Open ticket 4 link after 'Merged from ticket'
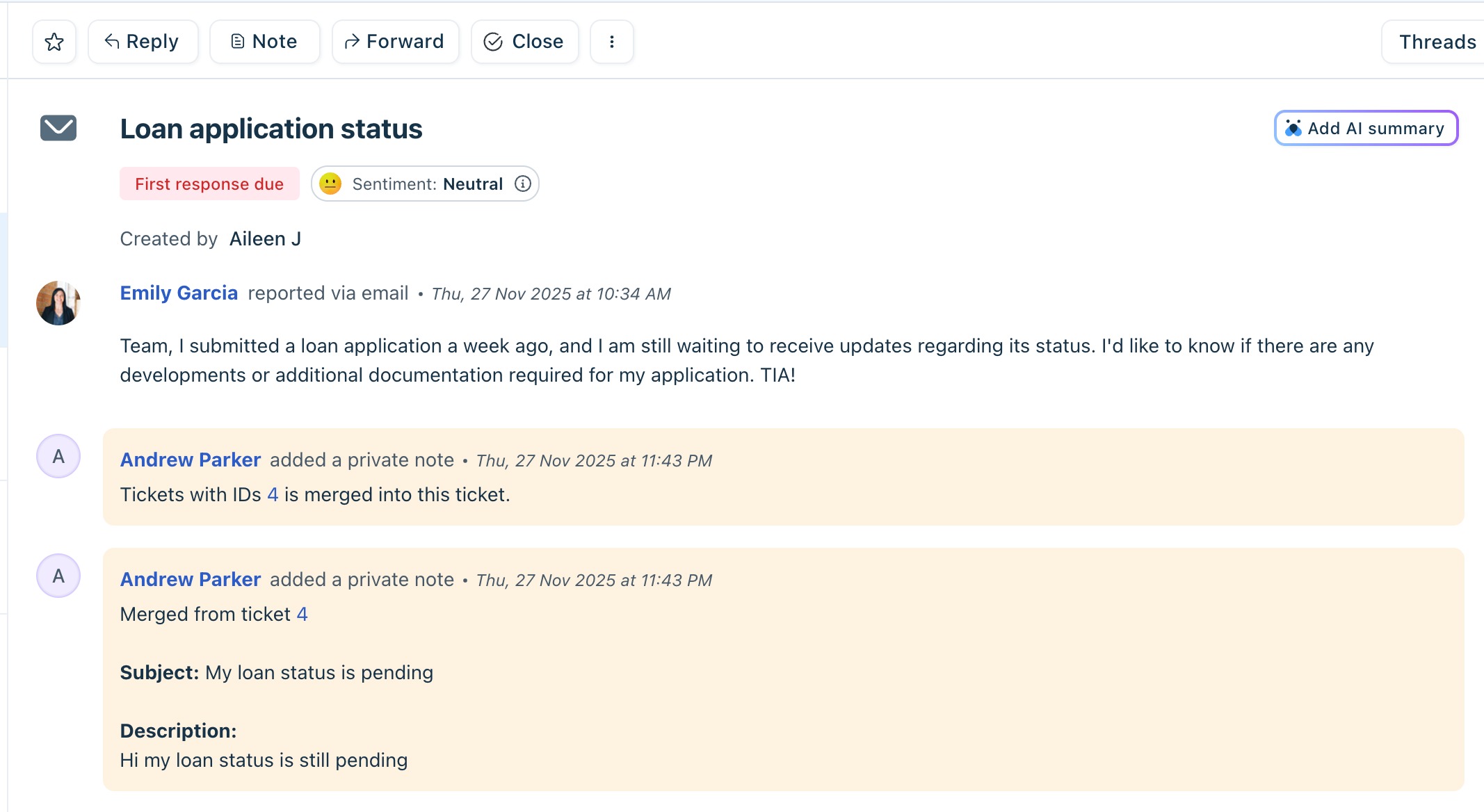This screenshot has height=812, width=1484. [302, 614]
